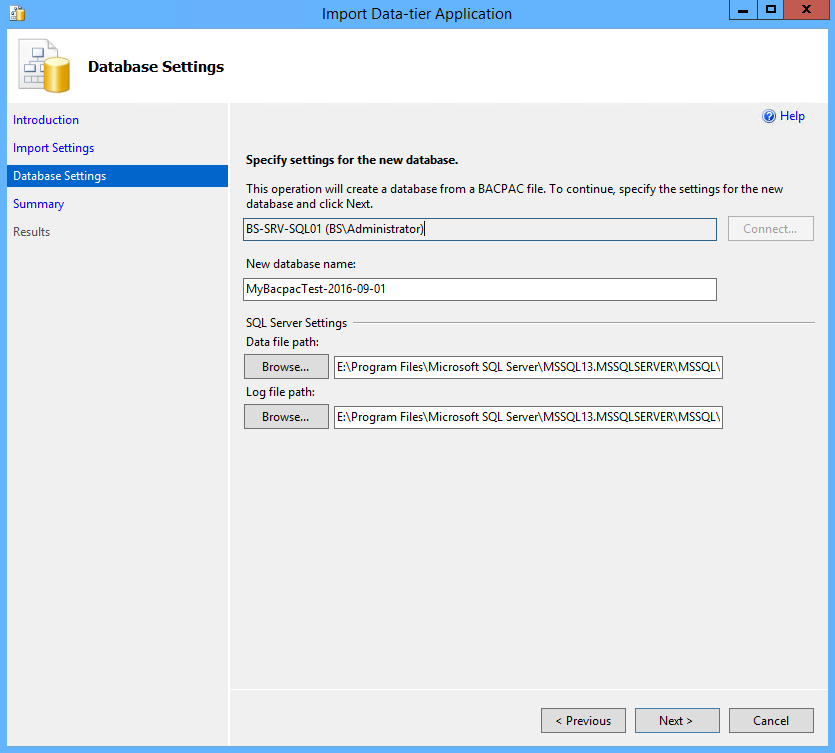The image size is (835, 753).
Task: Proceed with the Next button
Action: point(677,721)
